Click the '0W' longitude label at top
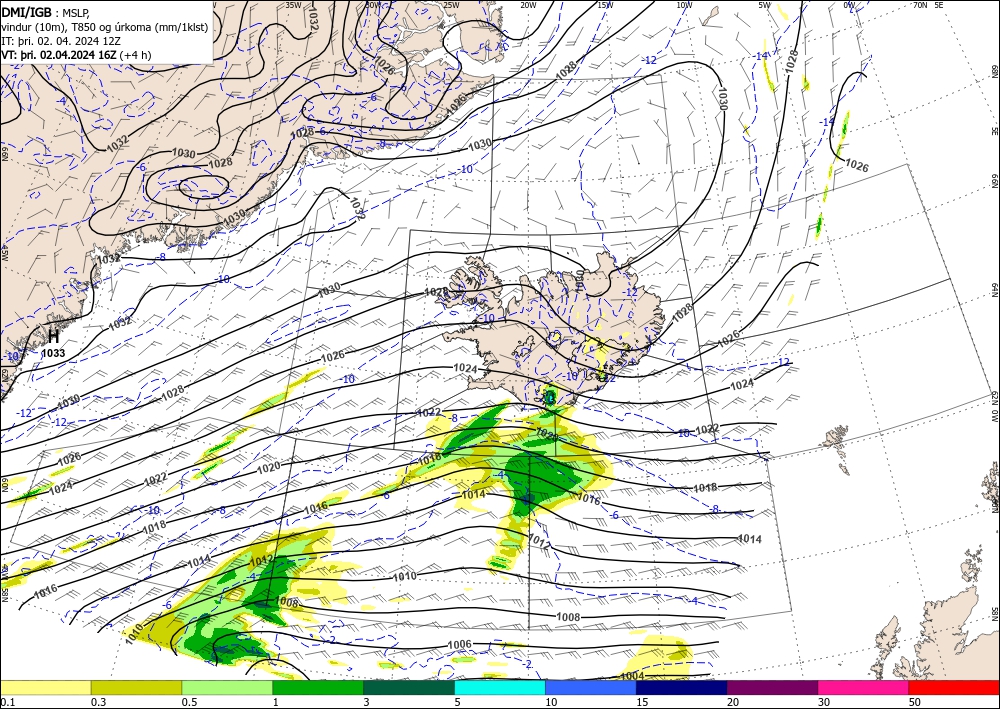 (x=849, y=5)
